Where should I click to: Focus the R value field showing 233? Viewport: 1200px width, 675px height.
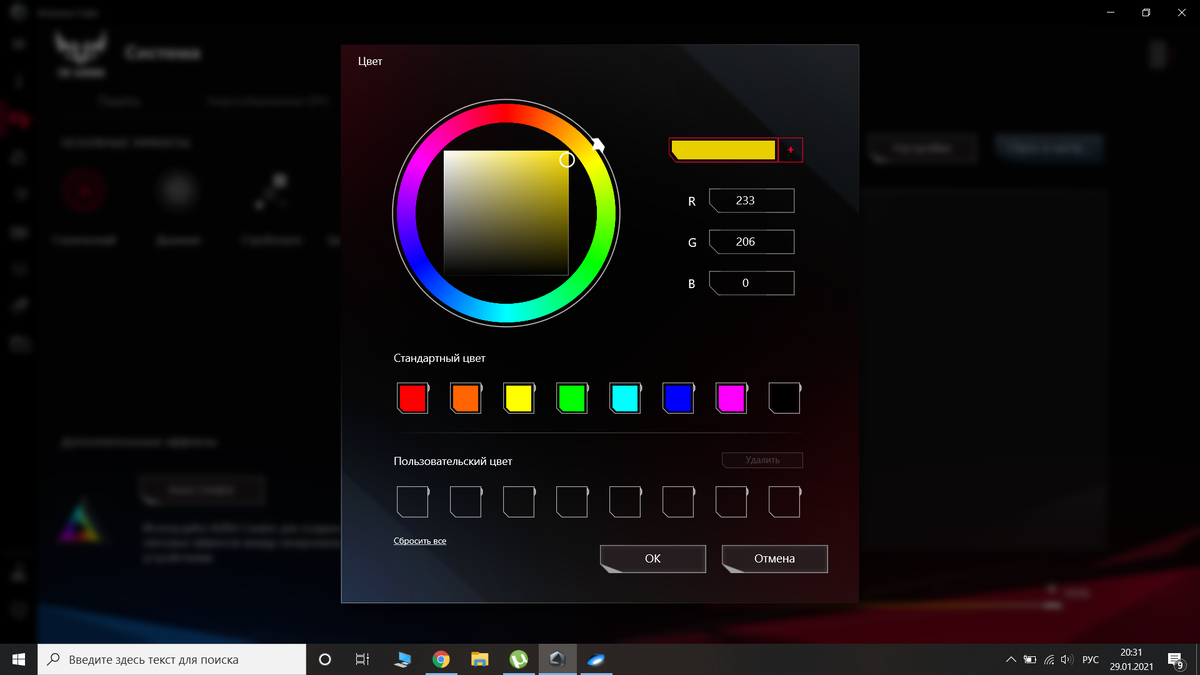pyautogui.click(x=751, y=201)
